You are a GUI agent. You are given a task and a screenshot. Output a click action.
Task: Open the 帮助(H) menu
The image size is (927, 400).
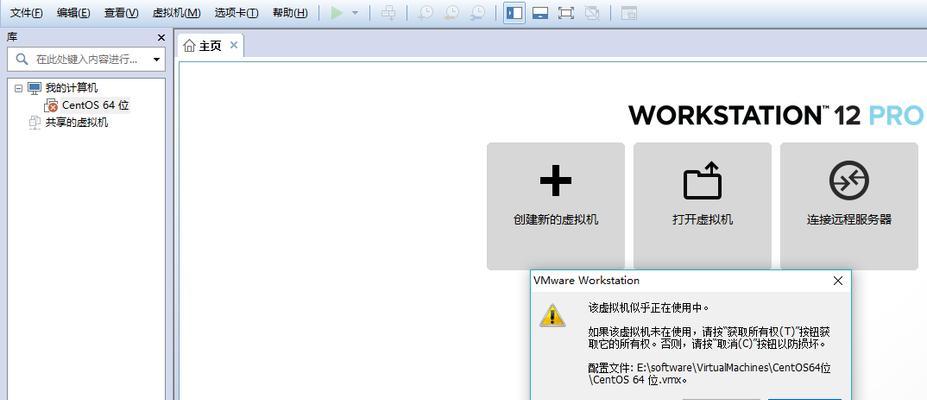click(x=290, y=13)
